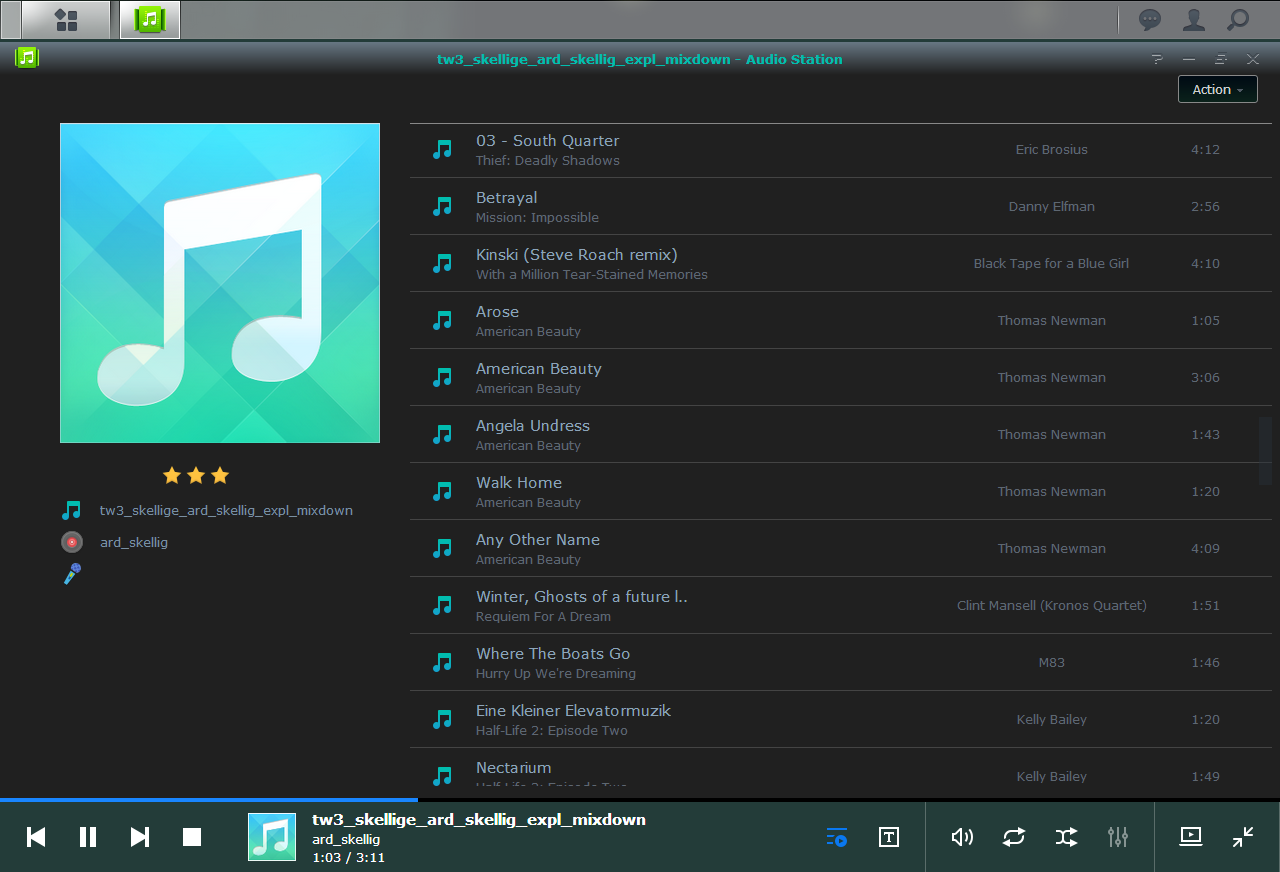This screenshot has width=1280, height=872.
Task: Open the DSM main menu grid icon
Action: (66, 19)
